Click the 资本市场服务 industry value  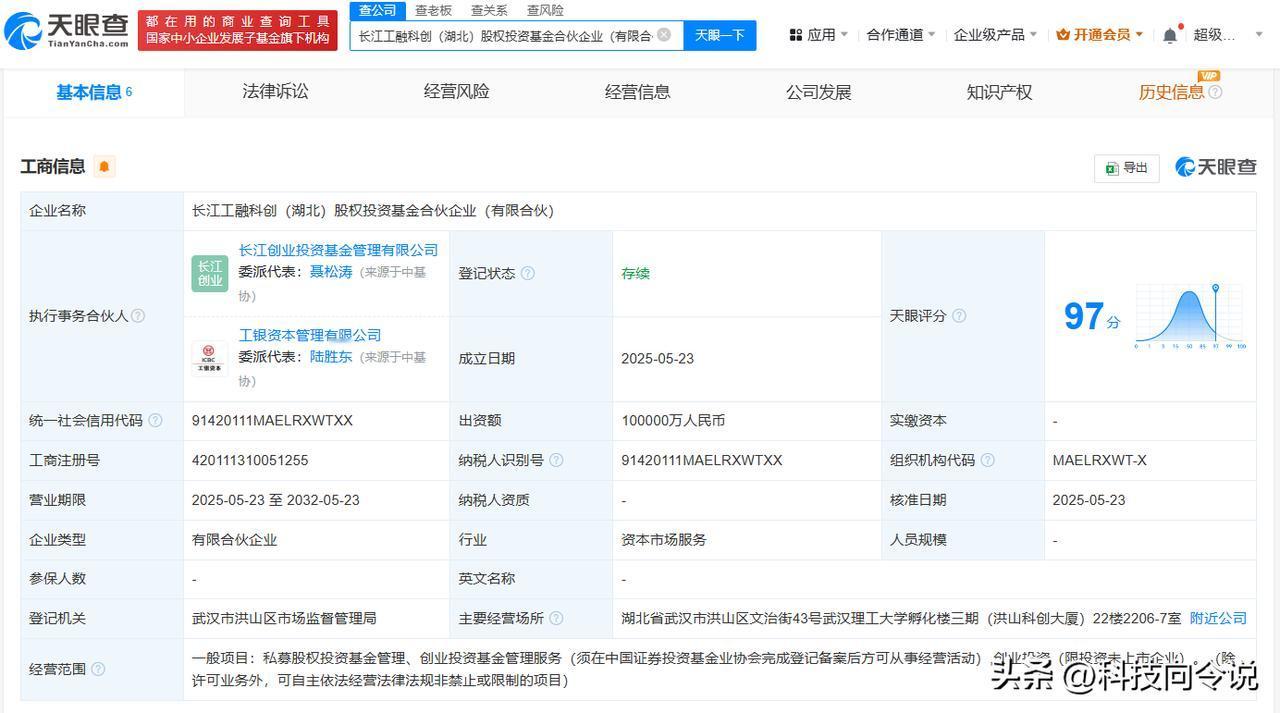tap(664, 539)
